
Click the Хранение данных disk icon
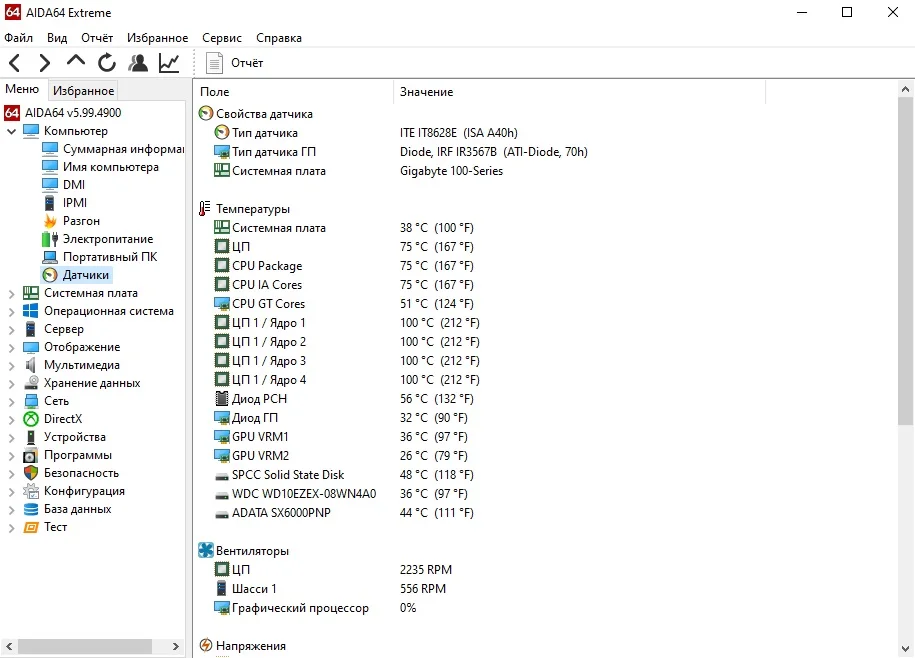[31, 383]
